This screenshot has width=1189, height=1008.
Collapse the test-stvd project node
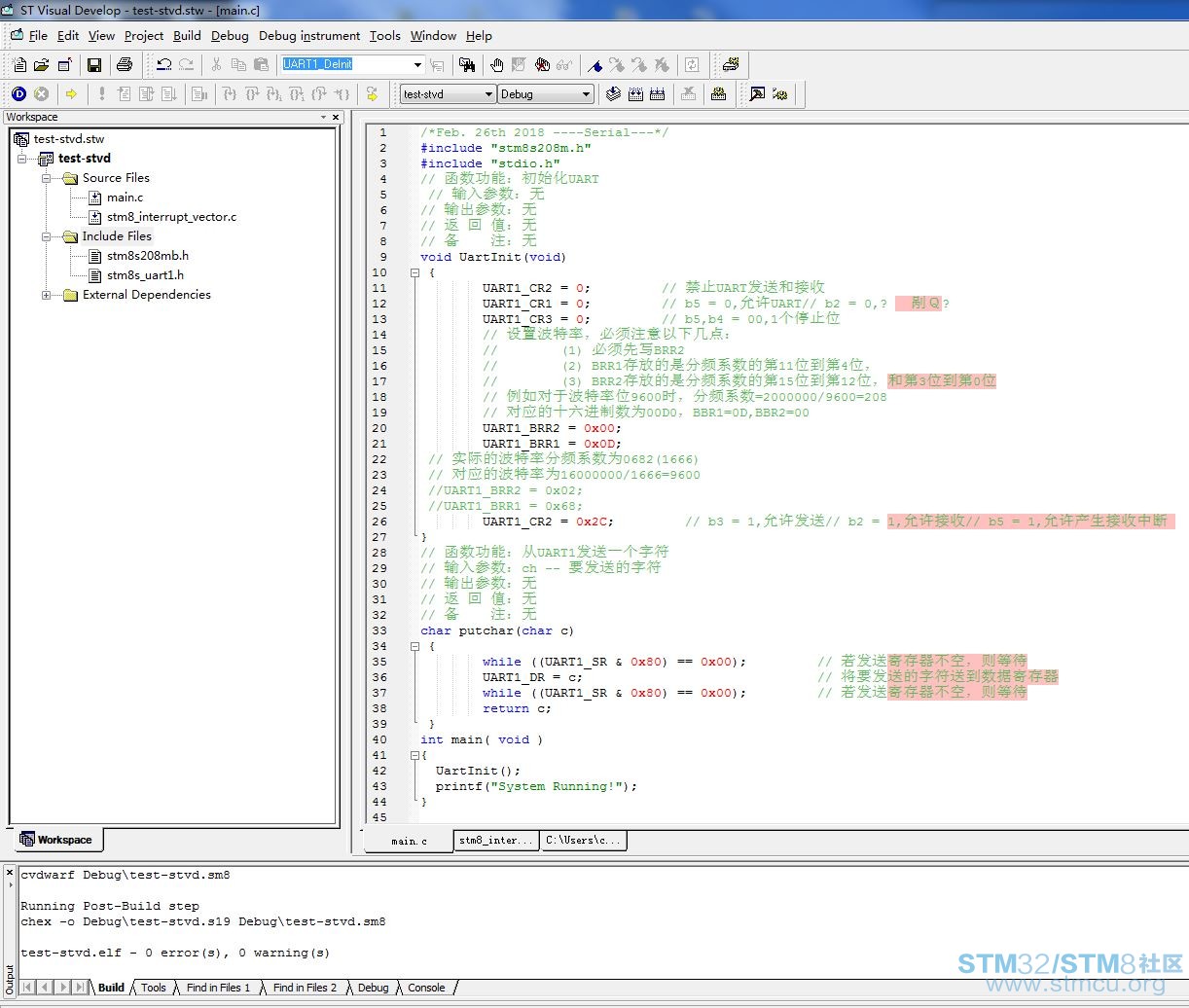click(x=21, y=159)
